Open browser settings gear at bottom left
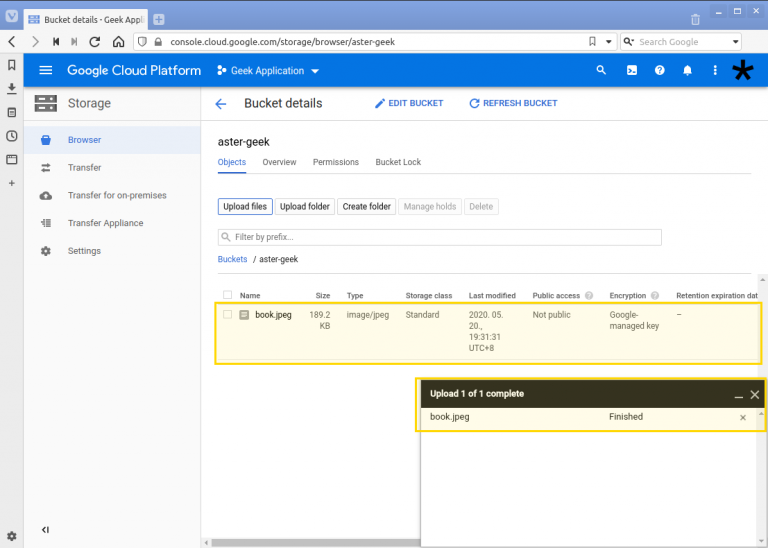The width and height of the screenshot is (768, 548). [x=12, y=536]
